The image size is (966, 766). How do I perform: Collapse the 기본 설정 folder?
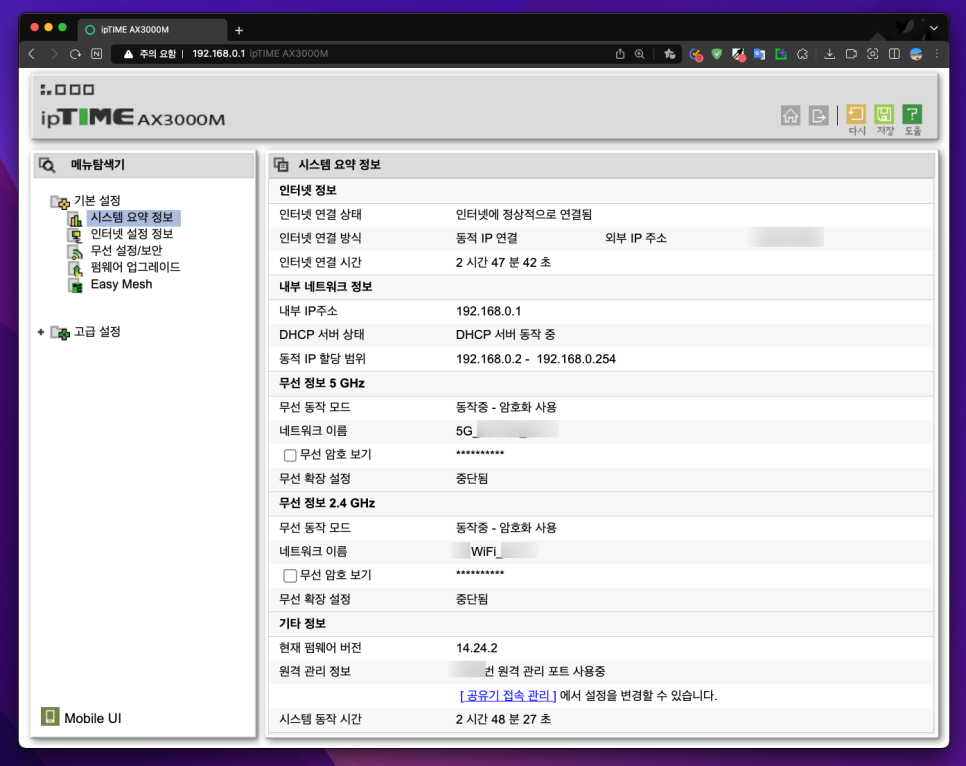coord(60,202)
